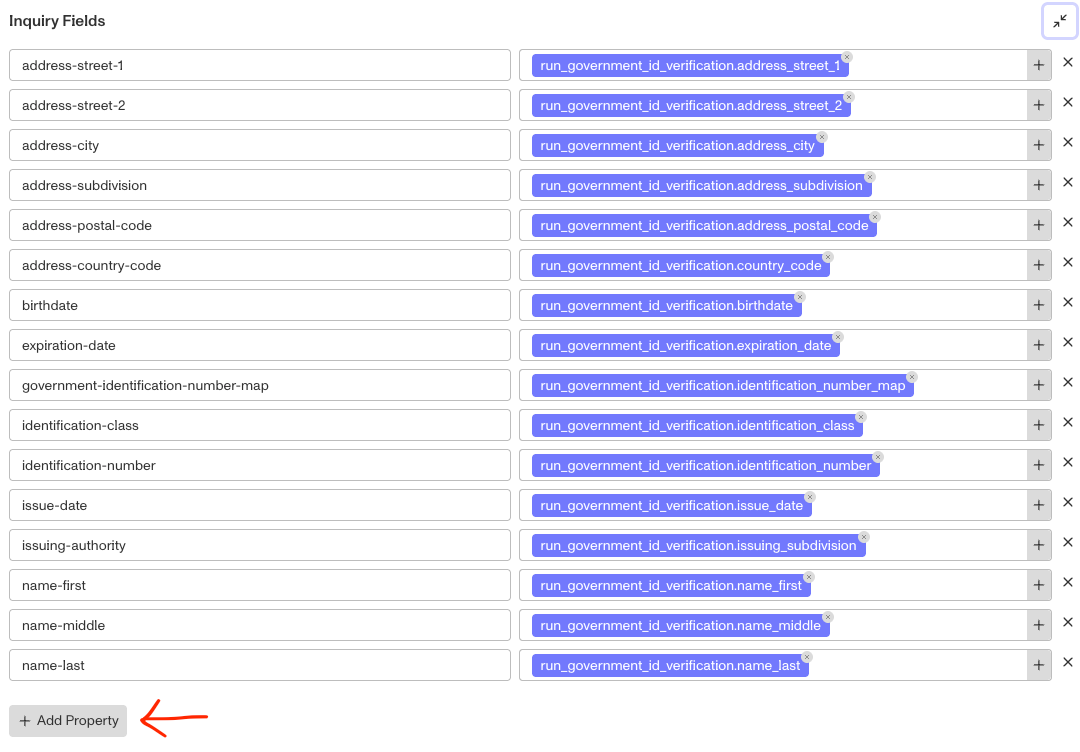Viewport: 1080px width, 752px height.
Task: Click plus button in address-street-2 row
Action: (x=1039, y=105)
